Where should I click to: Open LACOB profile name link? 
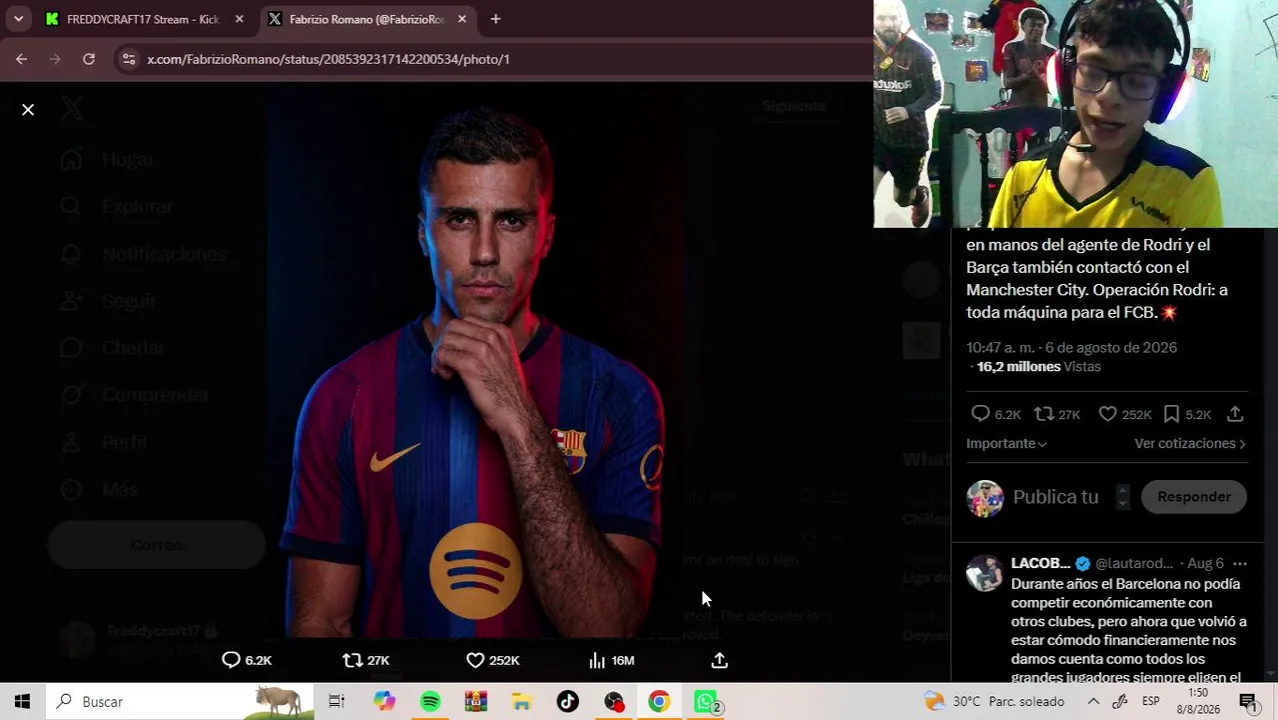point(1040,563)
